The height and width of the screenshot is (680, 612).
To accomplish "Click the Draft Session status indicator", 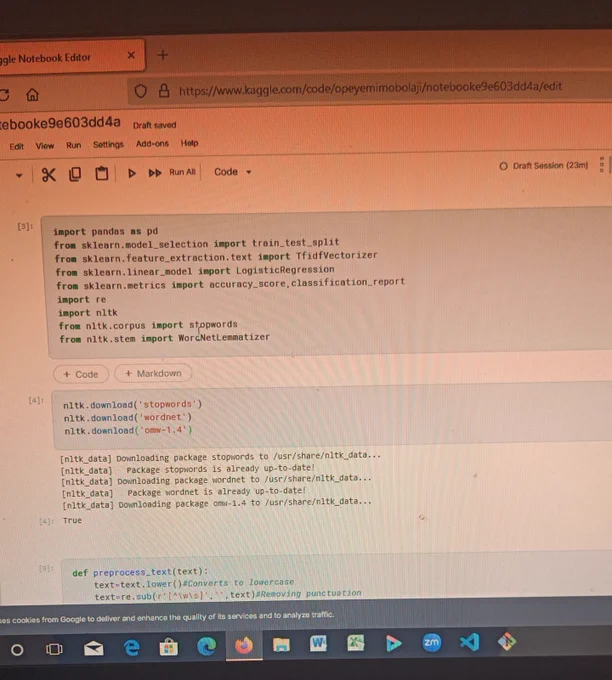I will tap(544, 166).
